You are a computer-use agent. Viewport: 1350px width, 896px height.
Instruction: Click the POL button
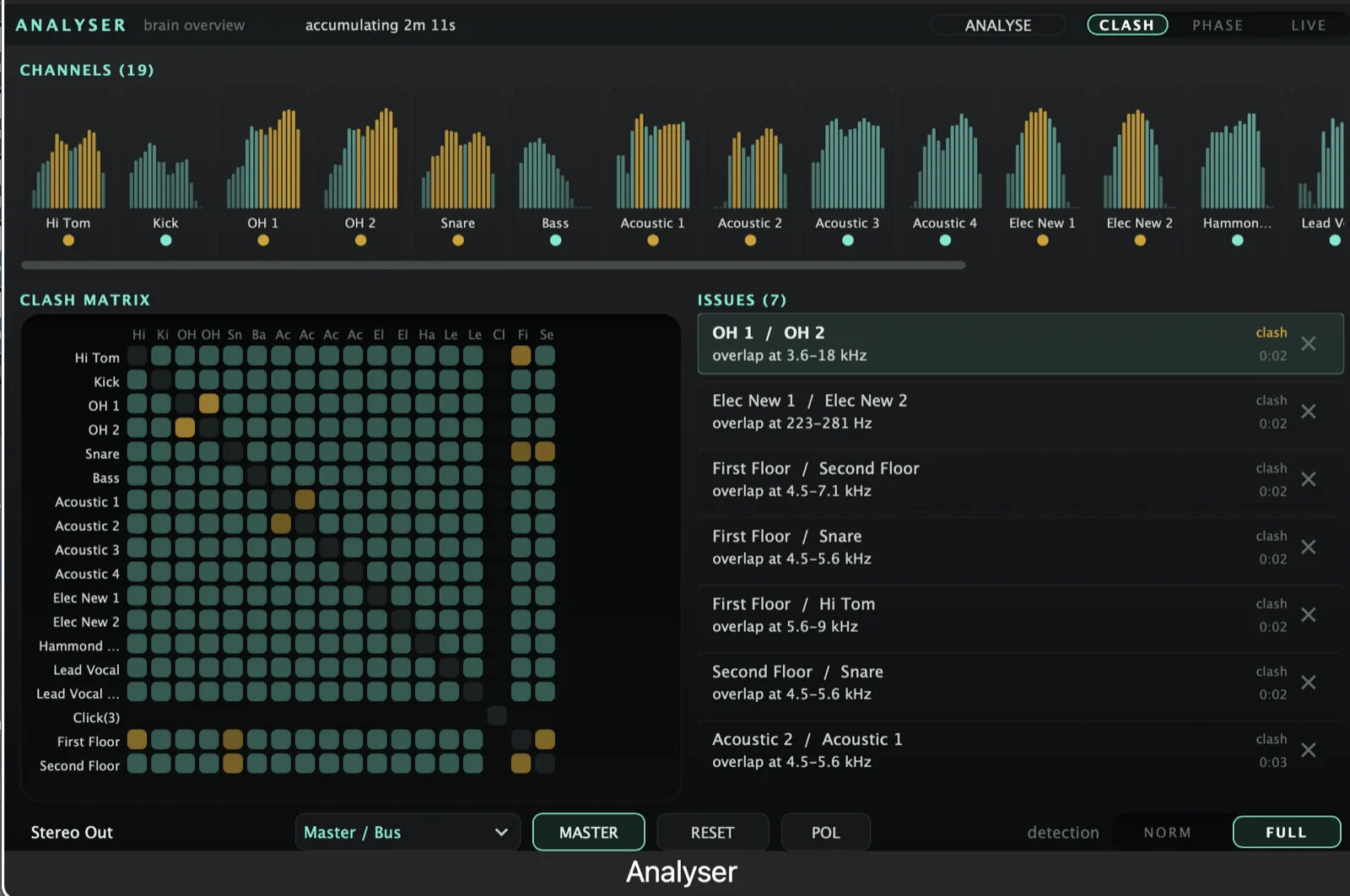pos(825,832)
